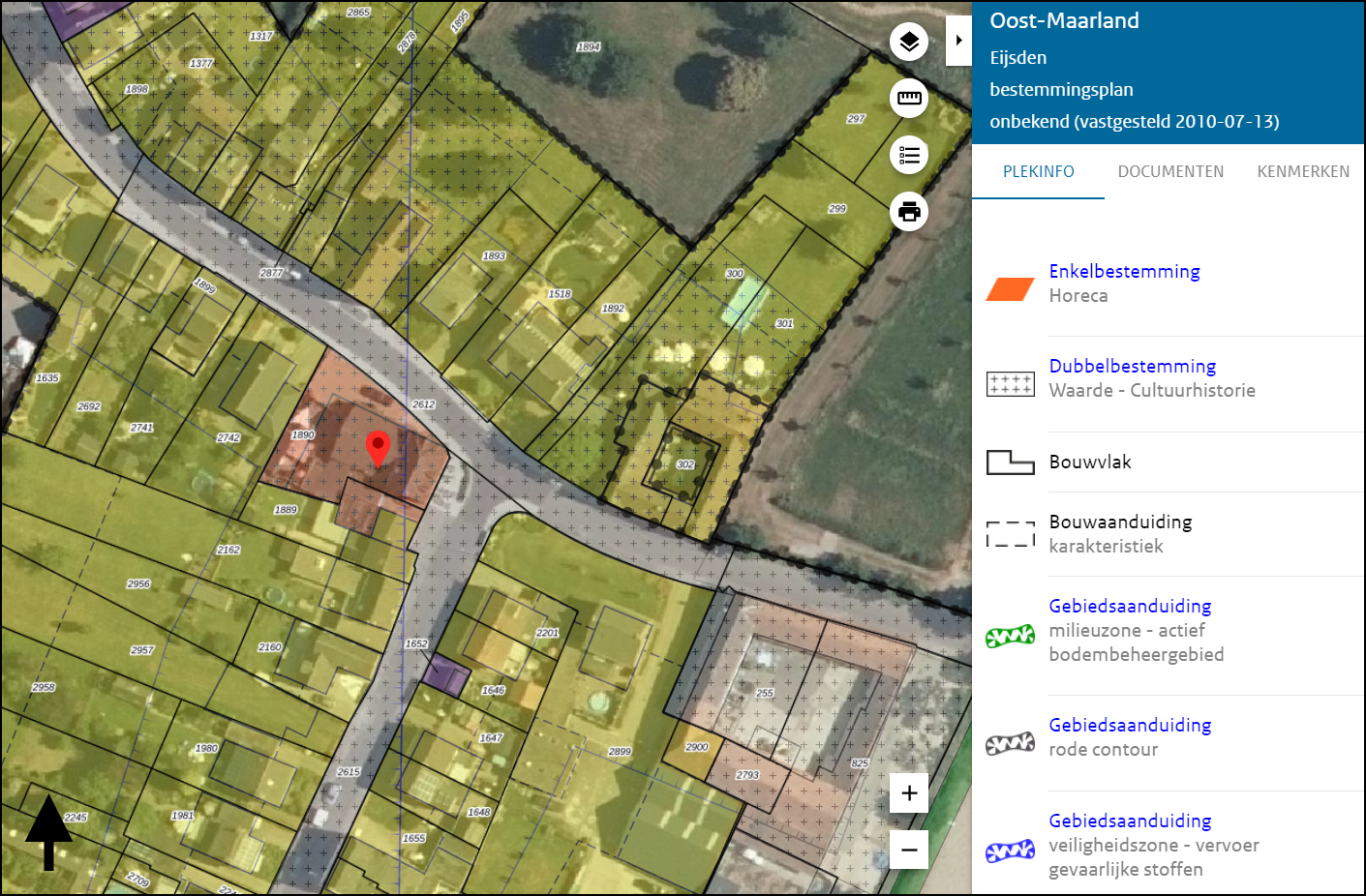This screenshot has width=1366, height=896.
Task: Click the blue veiligheidszone squiggle symbol
Action: click(1010, 851)
